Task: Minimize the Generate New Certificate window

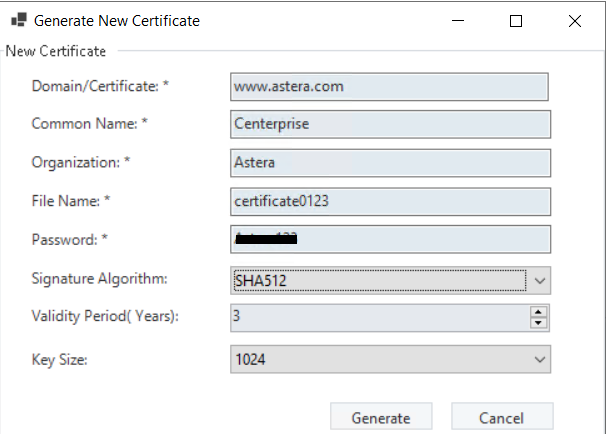Action: [x=457, y=20]
